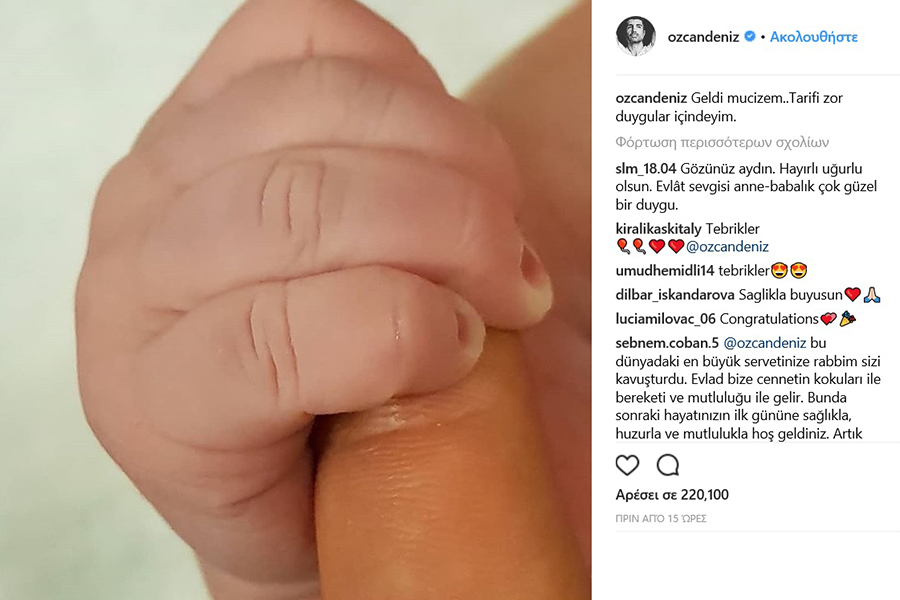The width and height of the screenshot is (900, 600).
Task: Click the blue verified badge
Action: coord(750,36)
